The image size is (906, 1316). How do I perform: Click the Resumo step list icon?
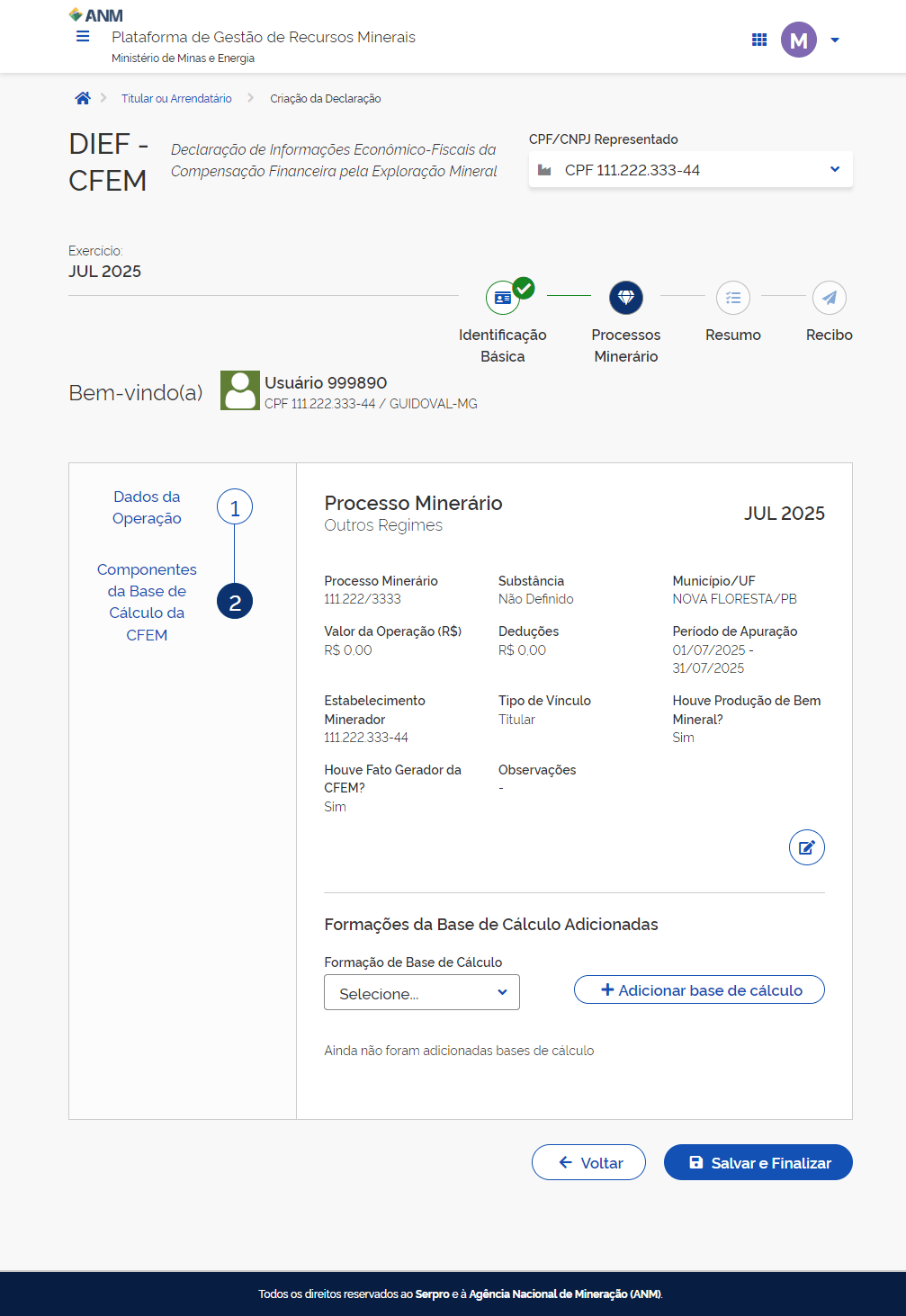(x=733, y=298)
